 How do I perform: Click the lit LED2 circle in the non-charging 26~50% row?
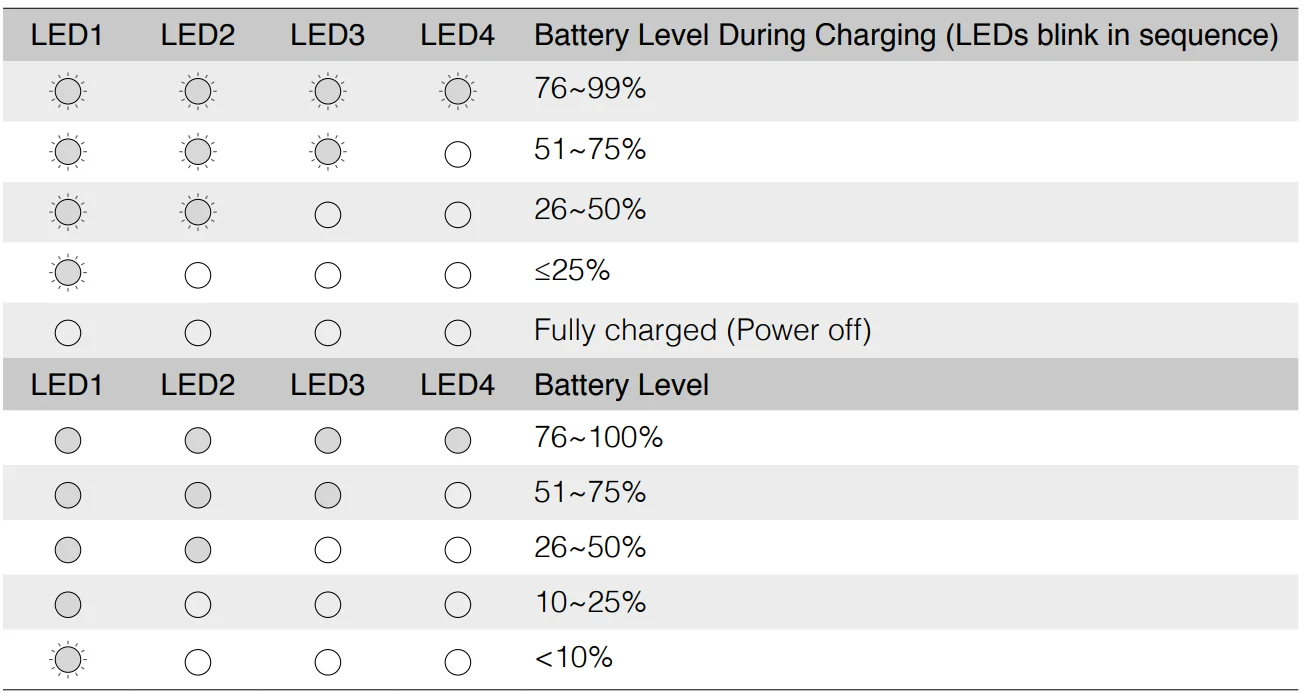click(x=197, y=550)
